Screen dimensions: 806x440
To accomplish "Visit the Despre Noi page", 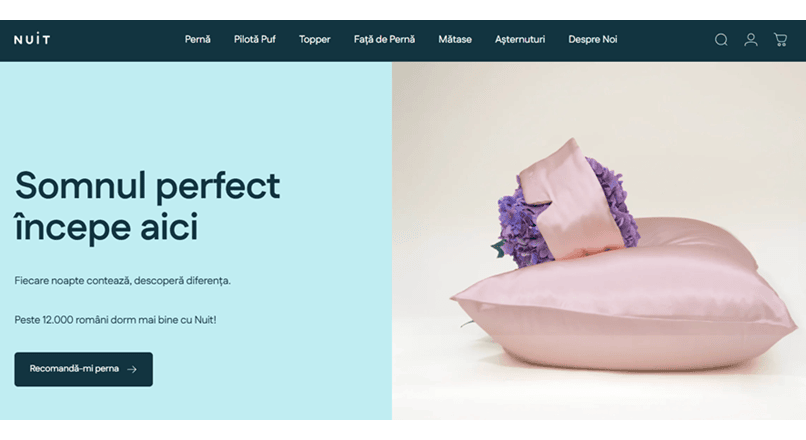I will 593,39.
